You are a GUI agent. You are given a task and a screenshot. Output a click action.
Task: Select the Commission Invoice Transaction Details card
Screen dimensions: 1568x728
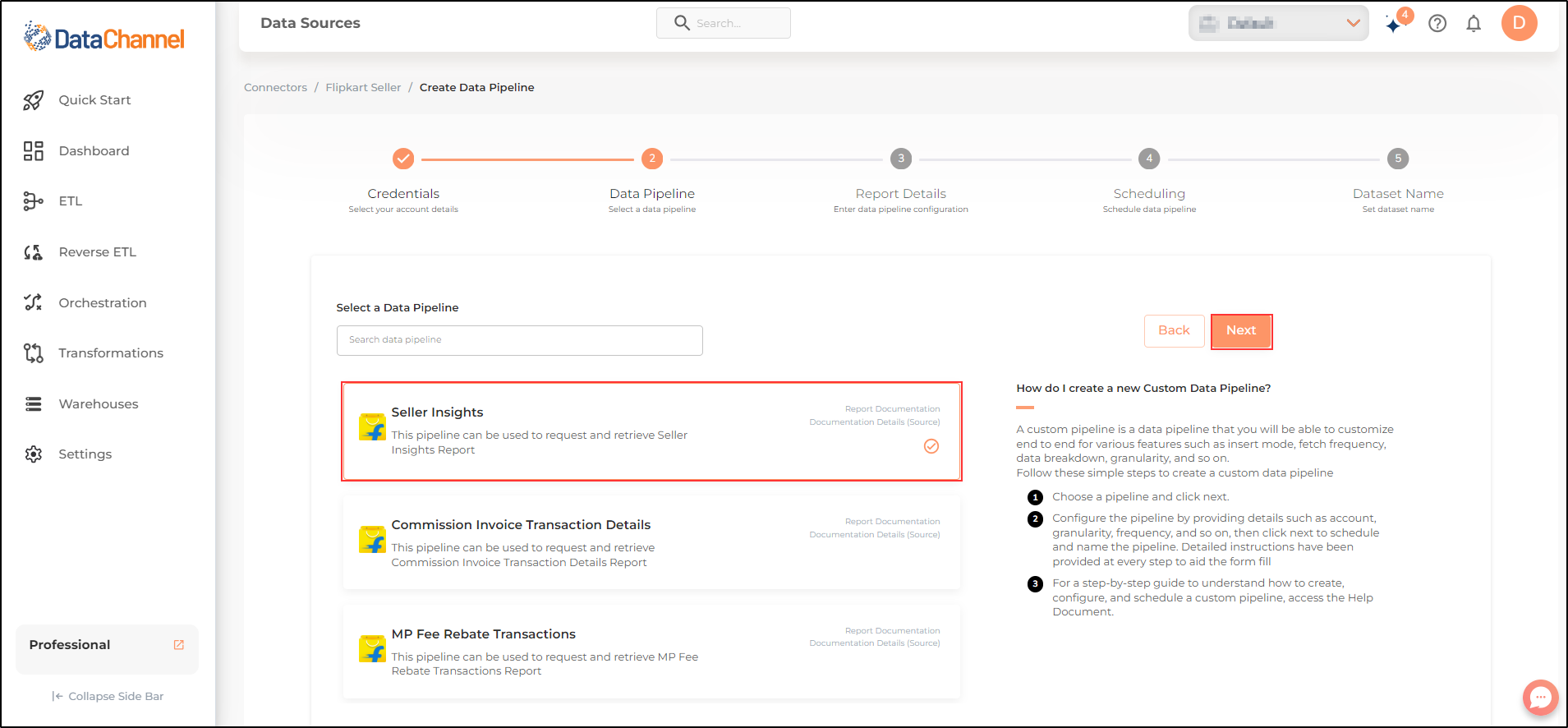(651, 542)
